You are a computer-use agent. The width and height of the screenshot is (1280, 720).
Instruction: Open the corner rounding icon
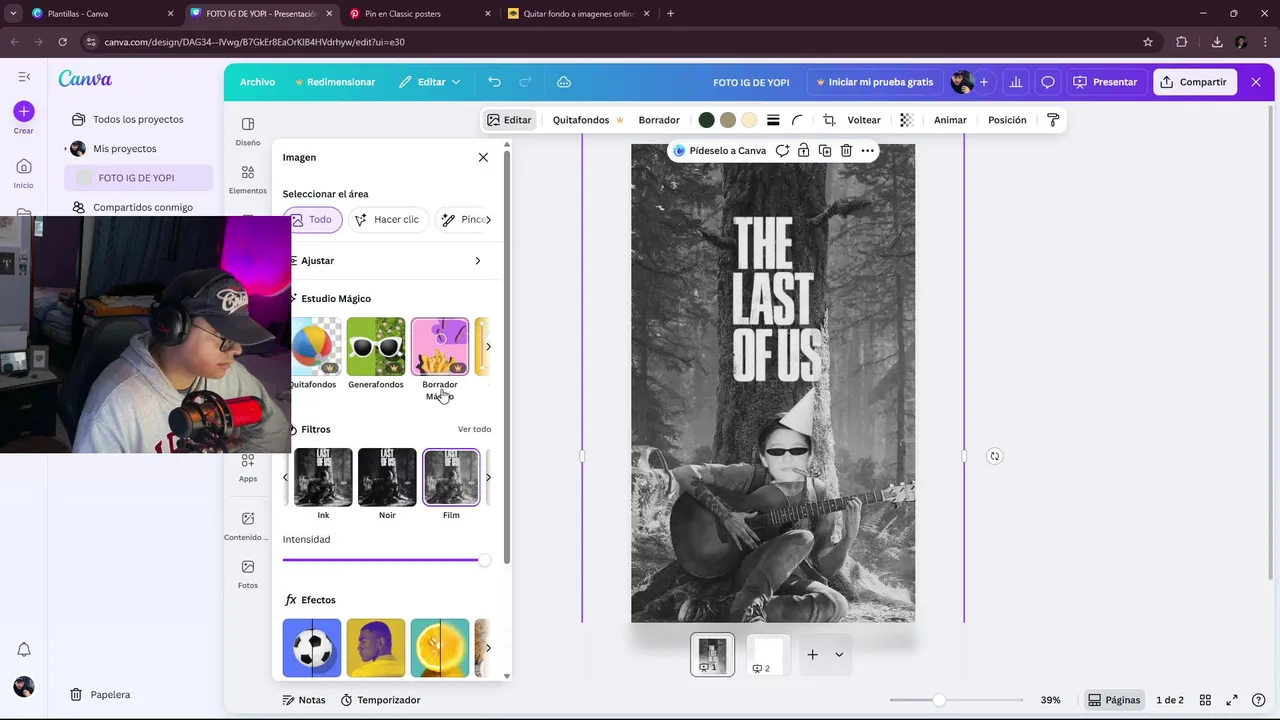(798, 120)
